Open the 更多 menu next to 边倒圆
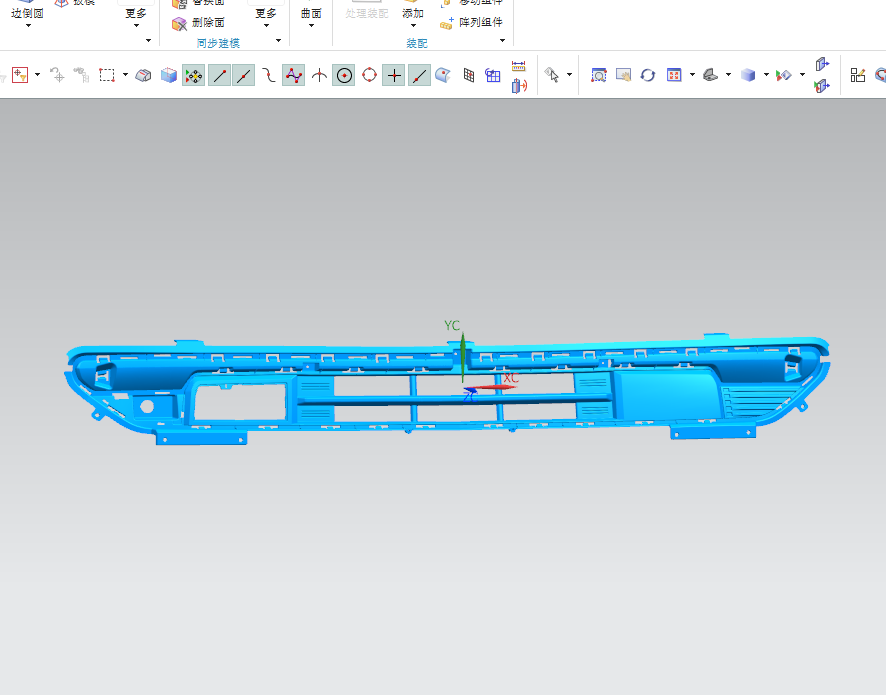Screen dimensions: 886x695 (x=136, y=18)
